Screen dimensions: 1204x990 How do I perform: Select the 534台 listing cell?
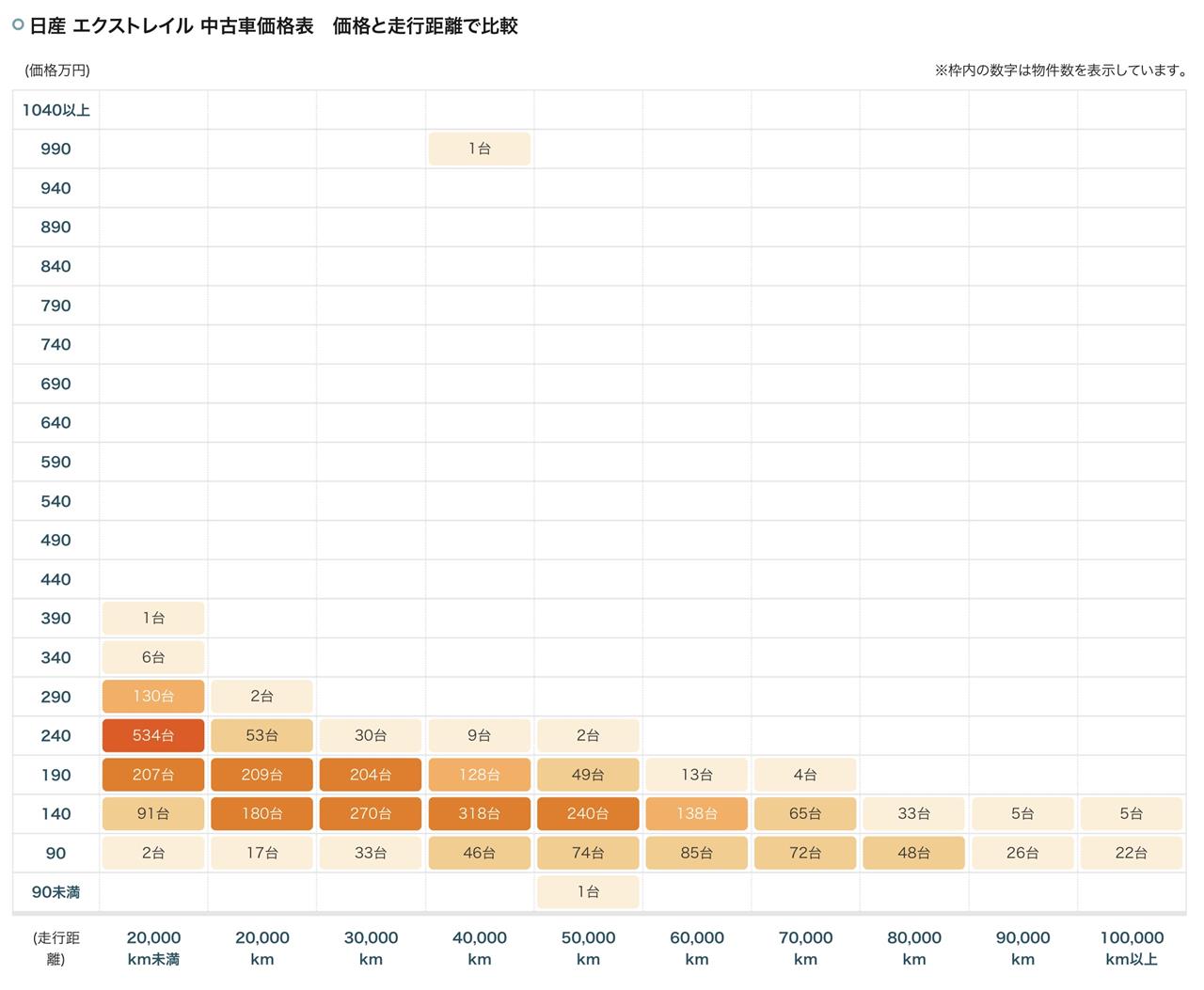click(153, 735)
